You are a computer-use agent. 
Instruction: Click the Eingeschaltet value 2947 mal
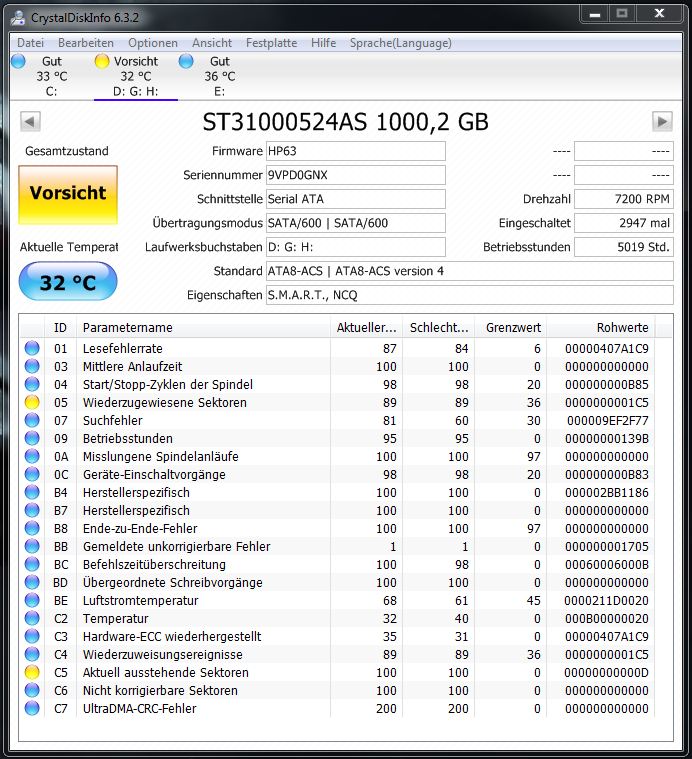point(623,223)
